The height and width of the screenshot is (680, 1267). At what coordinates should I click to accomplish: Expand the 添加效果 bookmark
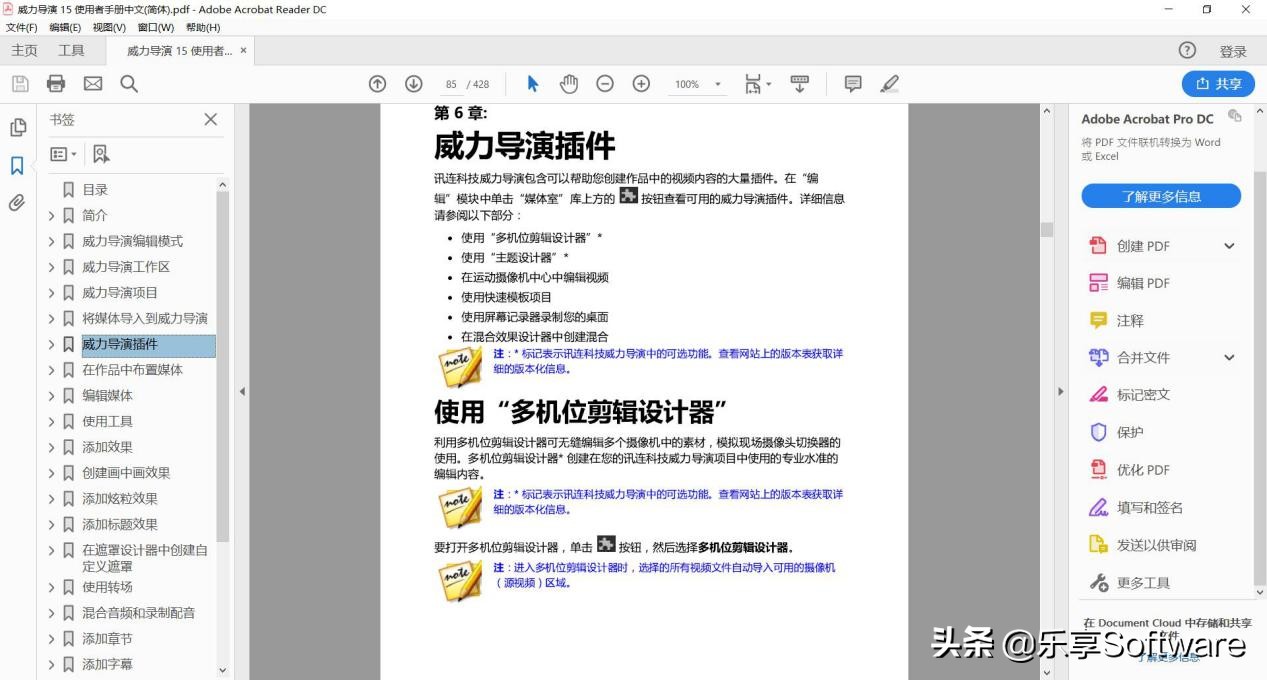click(x=51, y=447)
